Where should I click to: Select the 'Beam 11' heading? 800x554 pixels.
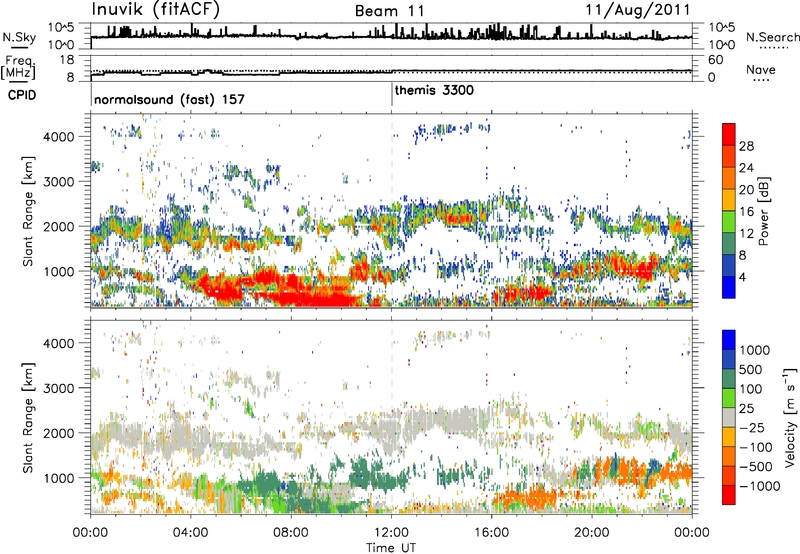pyautogui.click(x=389, y=11)
